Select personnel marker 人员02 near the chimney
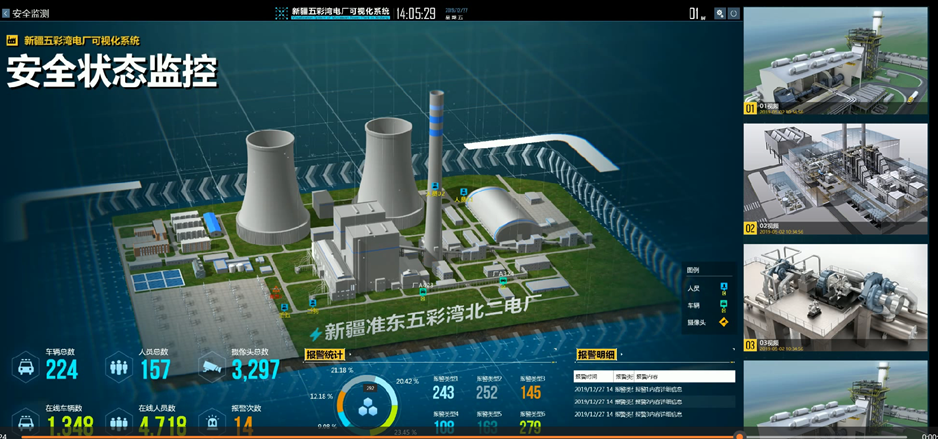The width and height of the screenshot is (938, 439). click(435, 188)
